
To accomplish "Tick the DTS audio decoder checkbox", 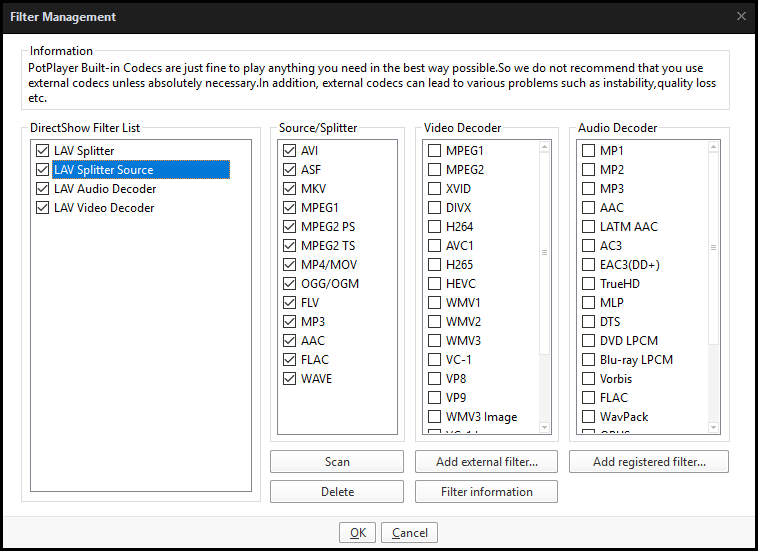I will tap(588, 321).
